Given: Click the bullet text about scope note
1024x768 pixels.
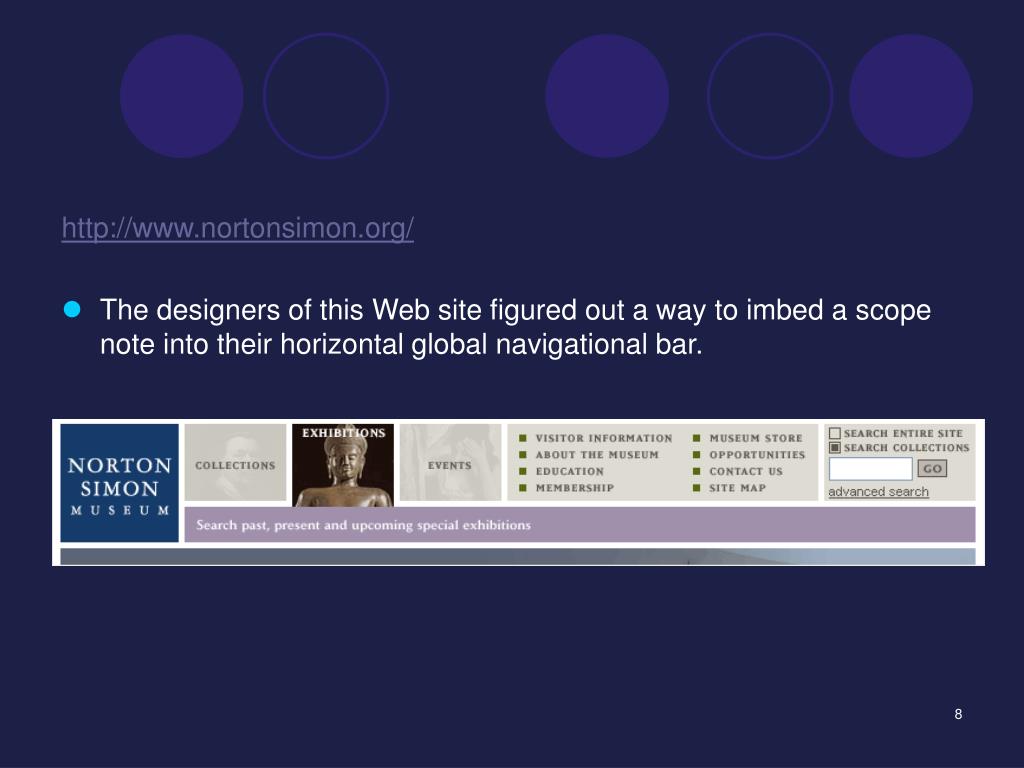Looking at the screenshot, I should (515, 327).
